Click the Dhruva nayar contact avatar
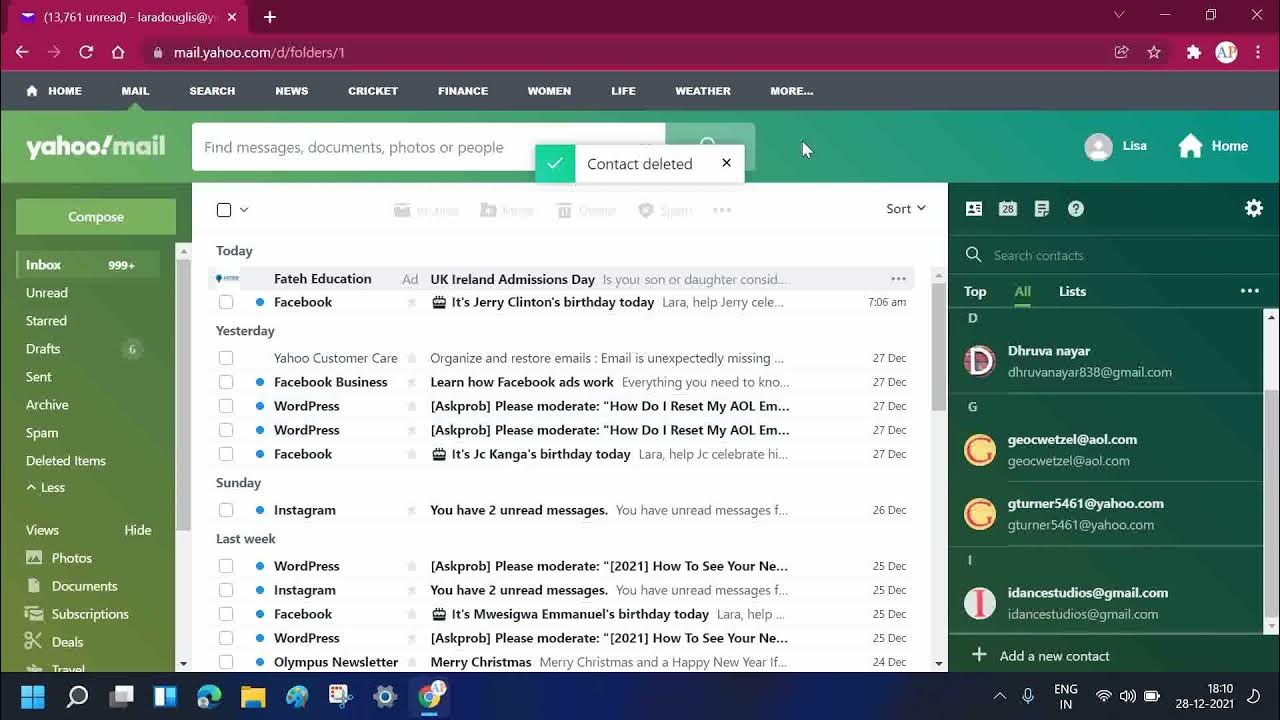 click(980, 361)
